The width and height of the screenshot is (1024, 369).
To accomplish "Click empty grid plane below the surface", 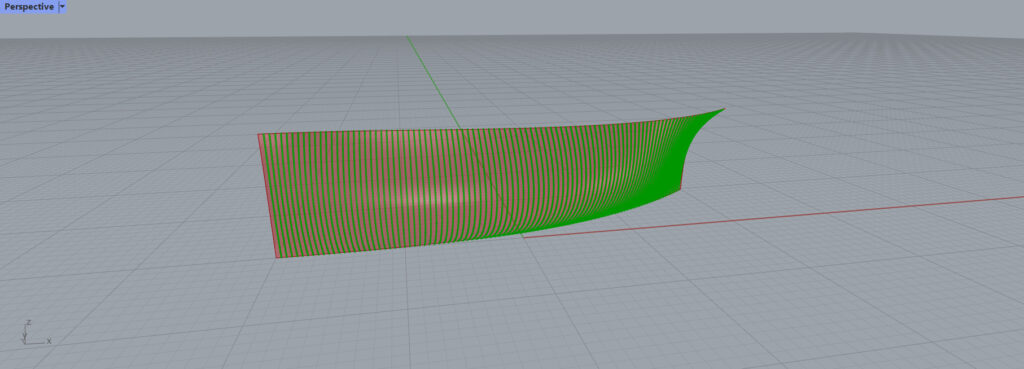I will [457, 307].
